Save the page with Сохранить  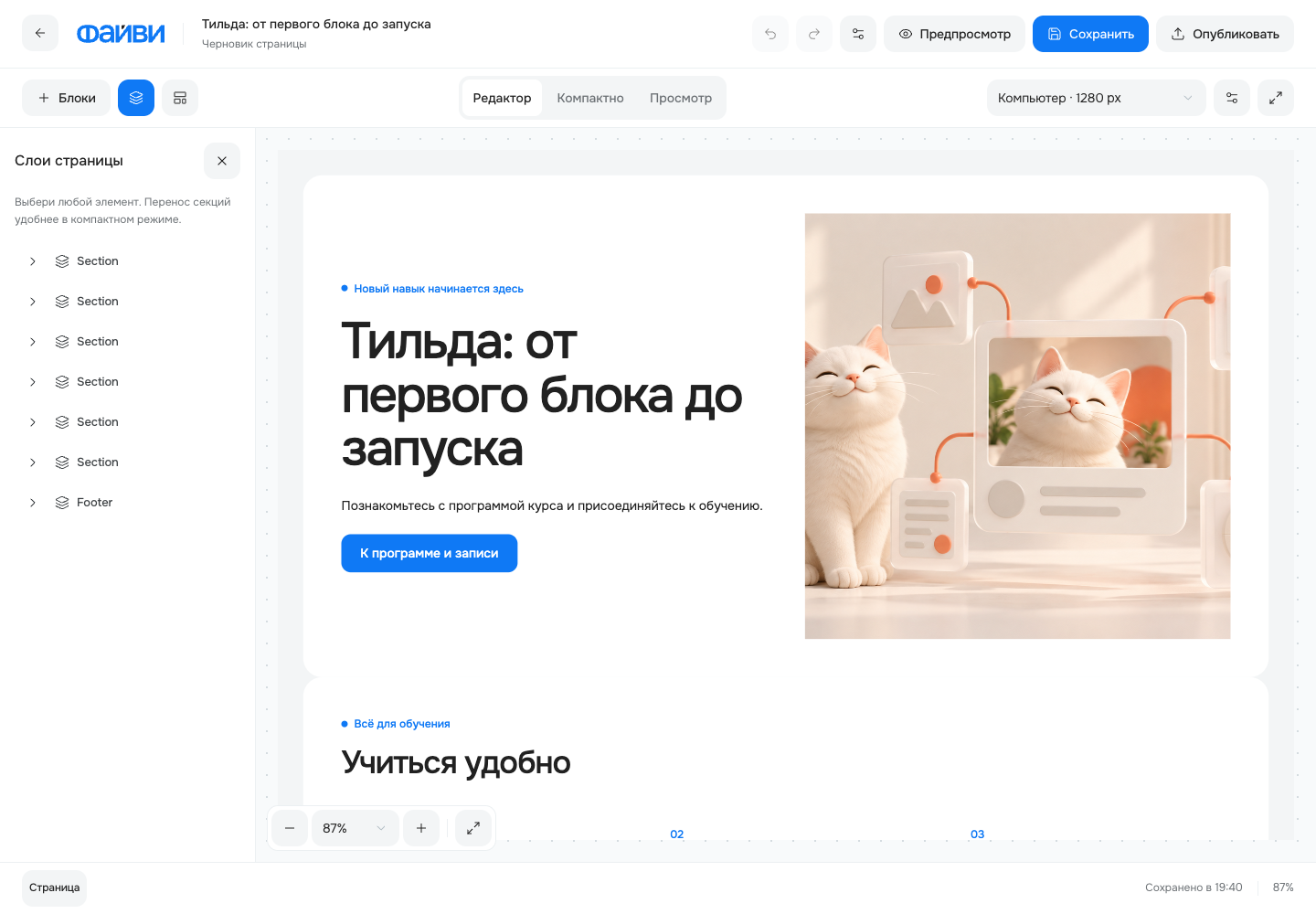tap(1090, 34)
